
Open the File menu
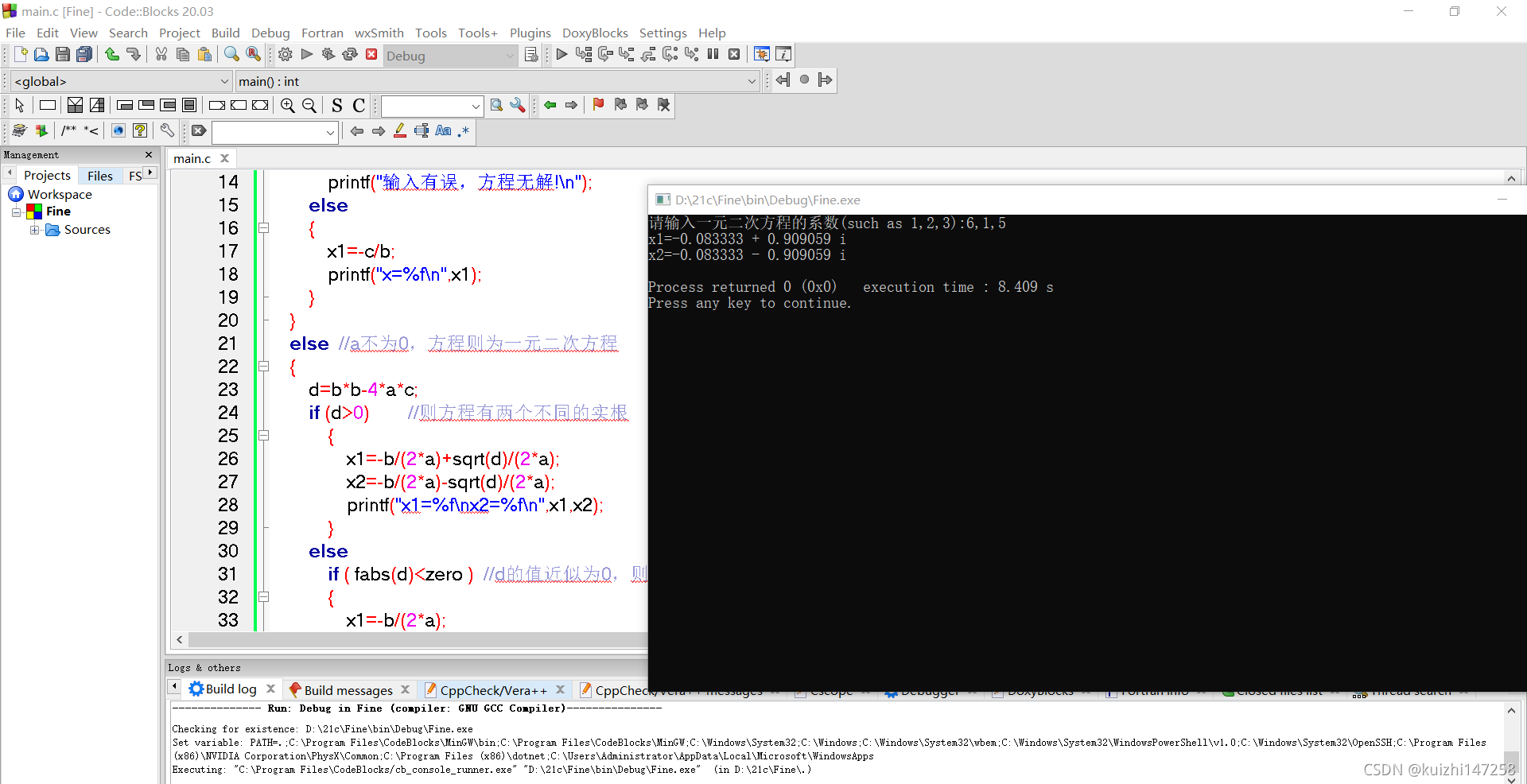pos(15,33)
